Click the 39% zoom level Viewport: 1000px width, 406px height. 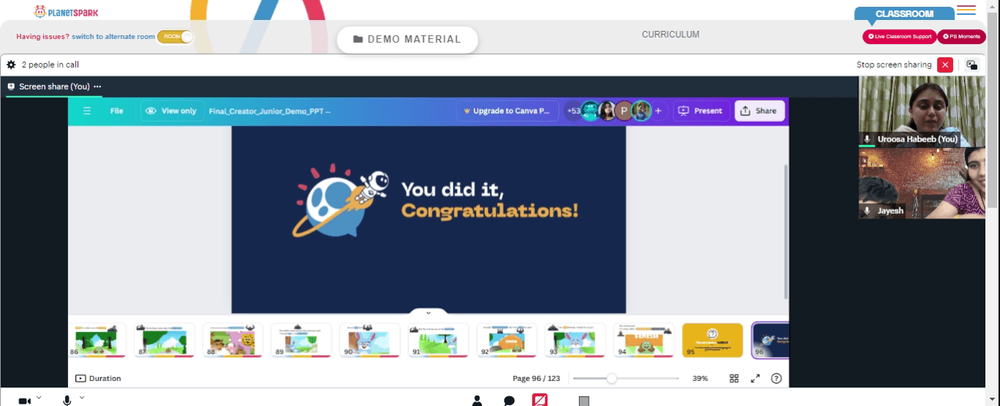[x=700, y=379]
